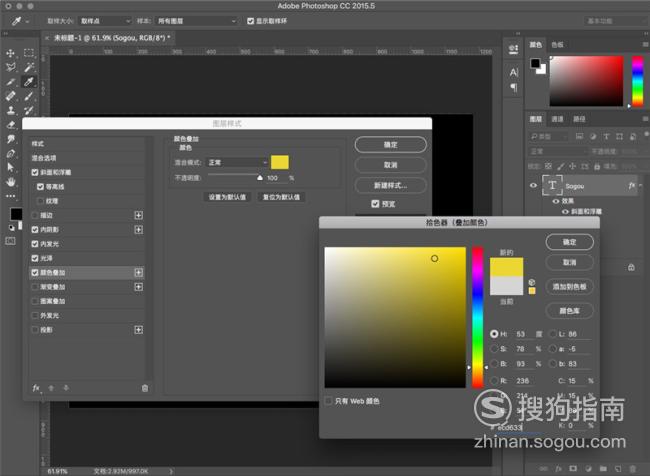Switch to the 路径 paths tab
Screen dimensions: 650x476
(x=579, y=119)
